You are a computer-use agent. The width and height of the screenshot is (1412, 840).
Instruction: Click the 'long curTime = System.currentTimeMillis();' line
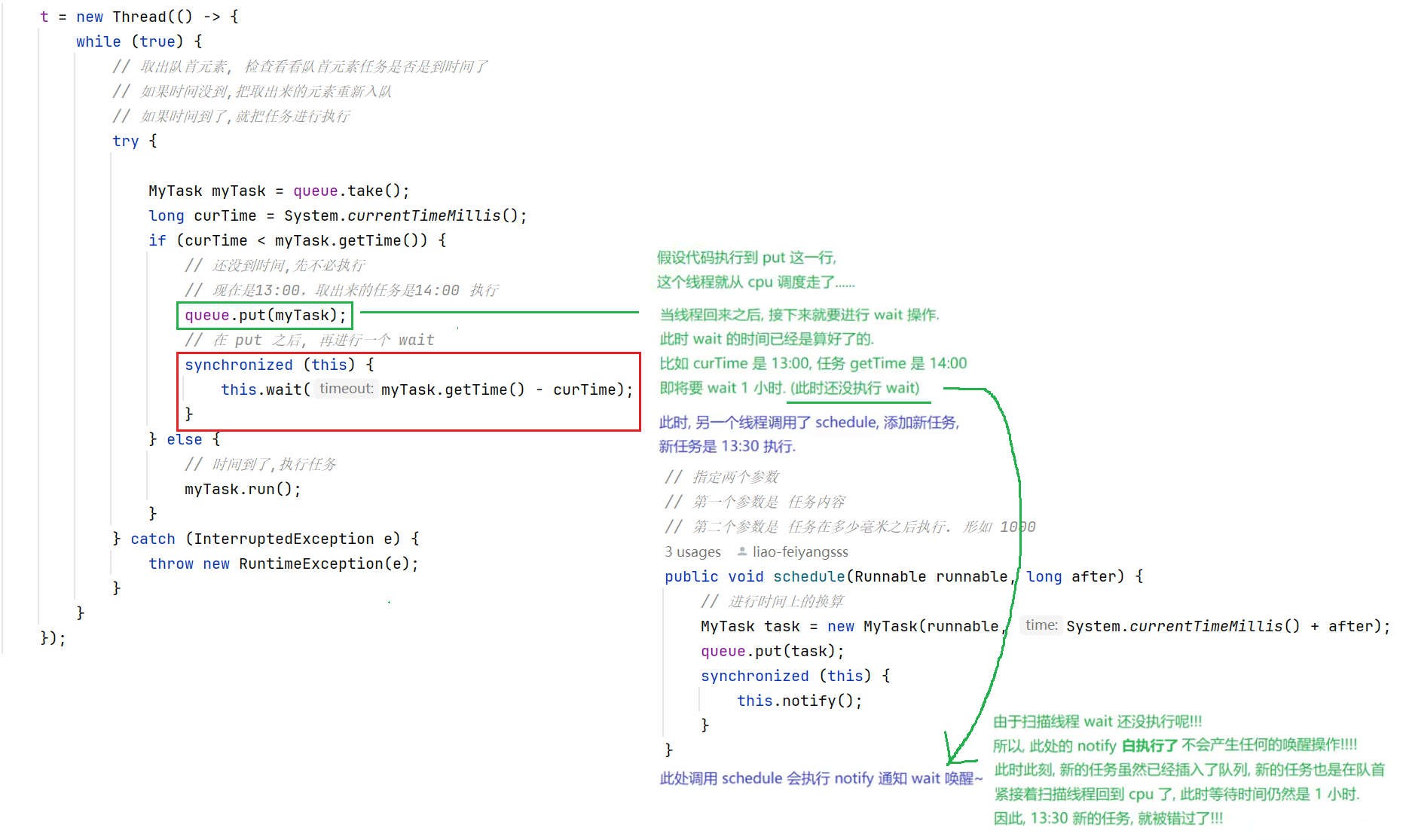coord(338,215)
